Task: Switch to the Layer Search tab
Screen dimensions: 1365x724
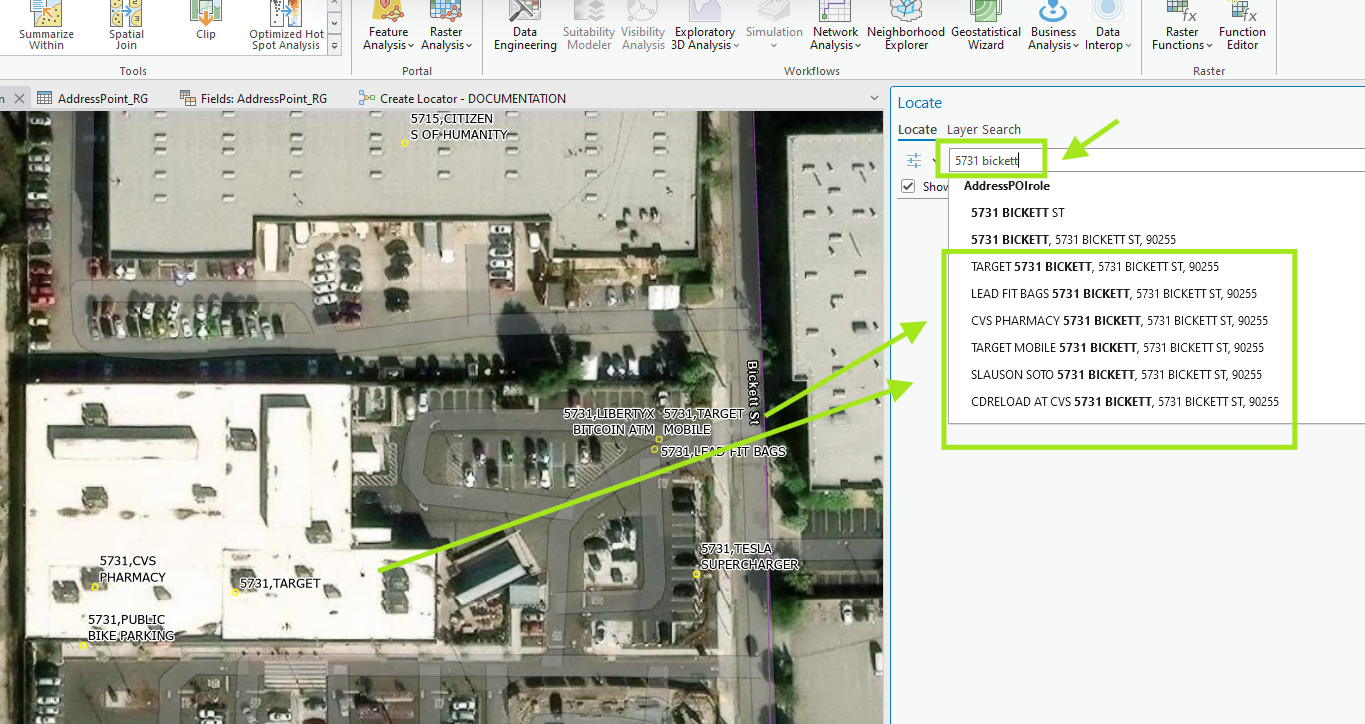Action: [x=984, y=129]
